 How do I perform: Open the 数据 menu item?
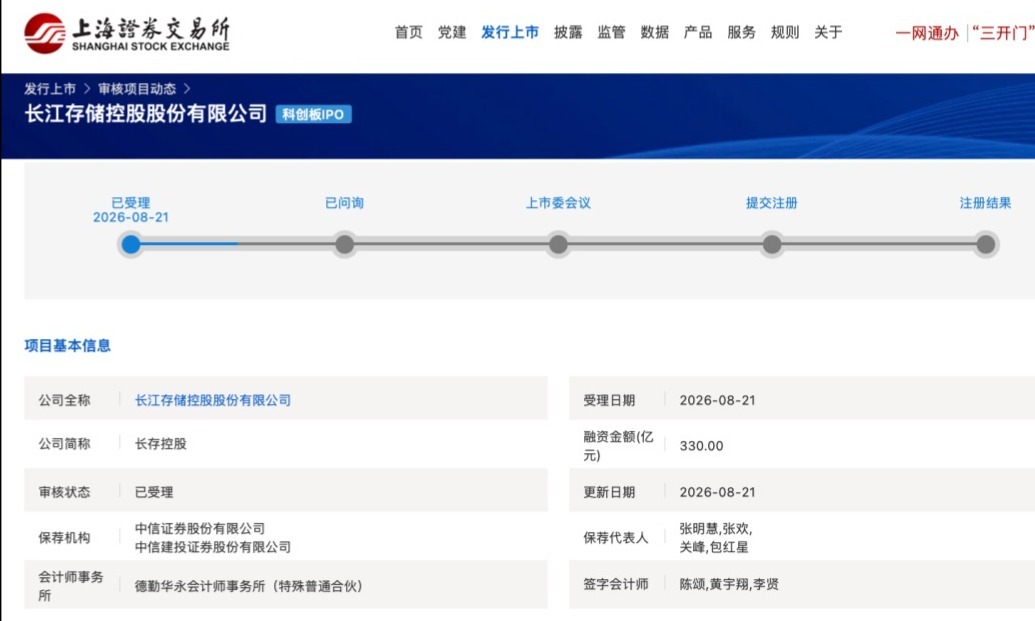(x=655, y=32)
